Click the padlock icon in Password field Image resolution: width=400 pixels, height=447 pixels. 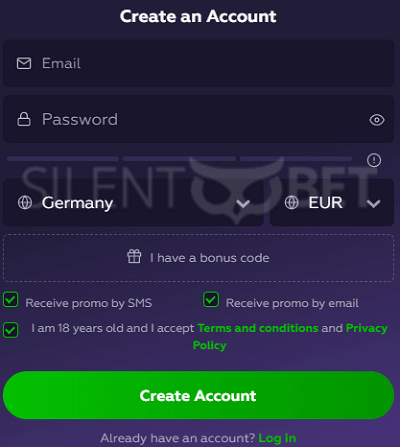(24, 119)
